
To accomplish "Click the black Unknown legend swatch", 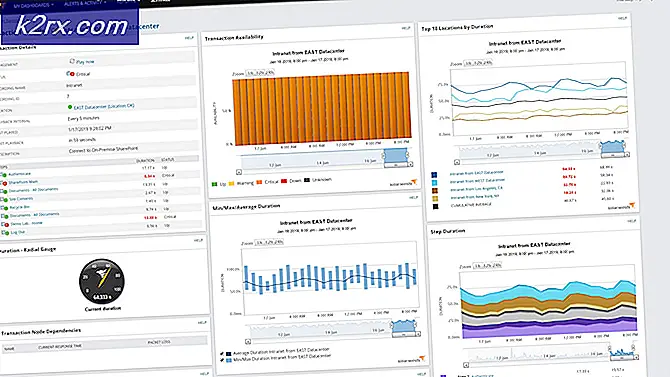I will [307, 180].
